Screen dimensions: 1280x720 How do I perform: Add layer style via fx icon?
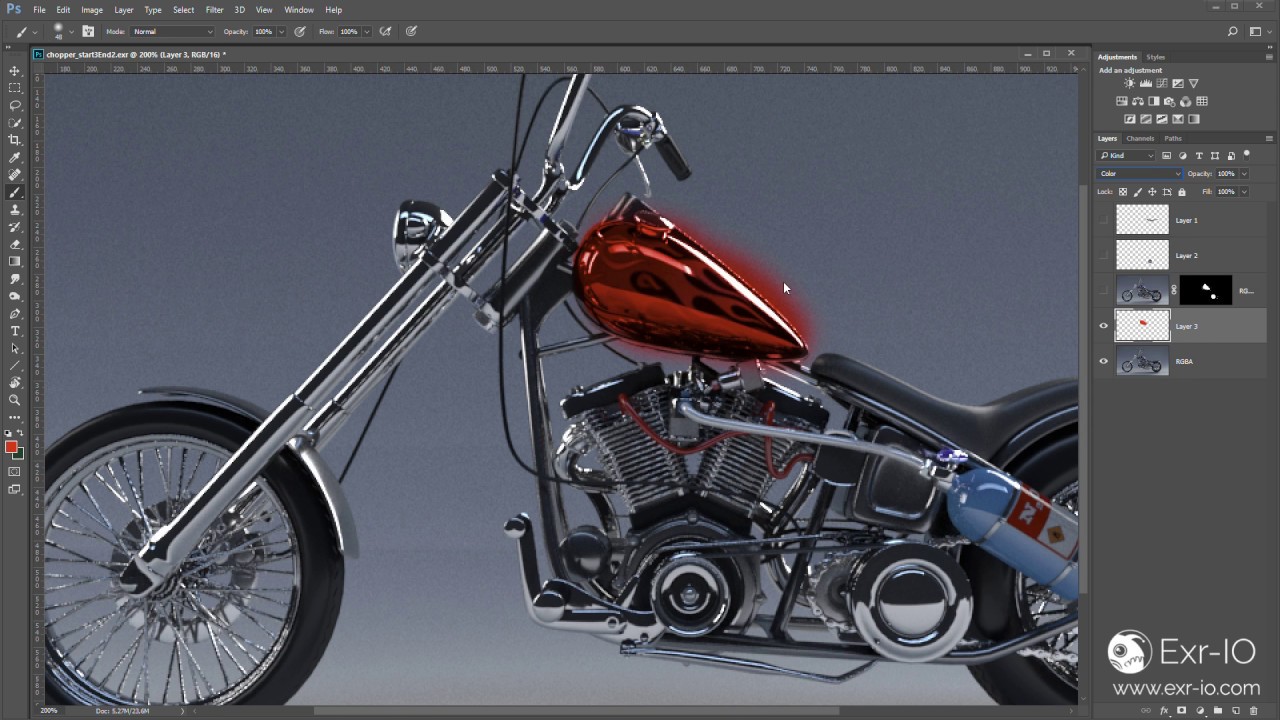click(x=1164, y=711)
